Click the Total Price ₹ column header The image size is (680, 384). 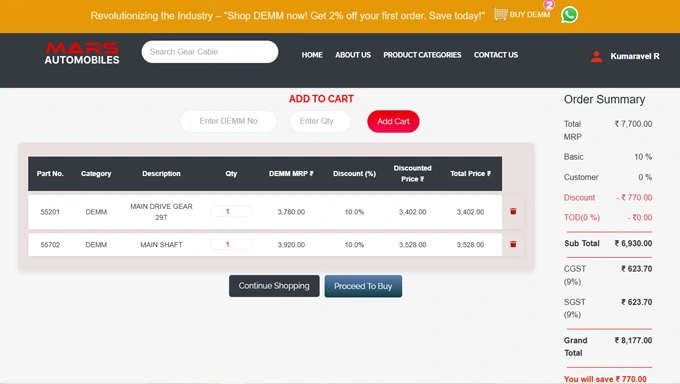coord(470,174)
